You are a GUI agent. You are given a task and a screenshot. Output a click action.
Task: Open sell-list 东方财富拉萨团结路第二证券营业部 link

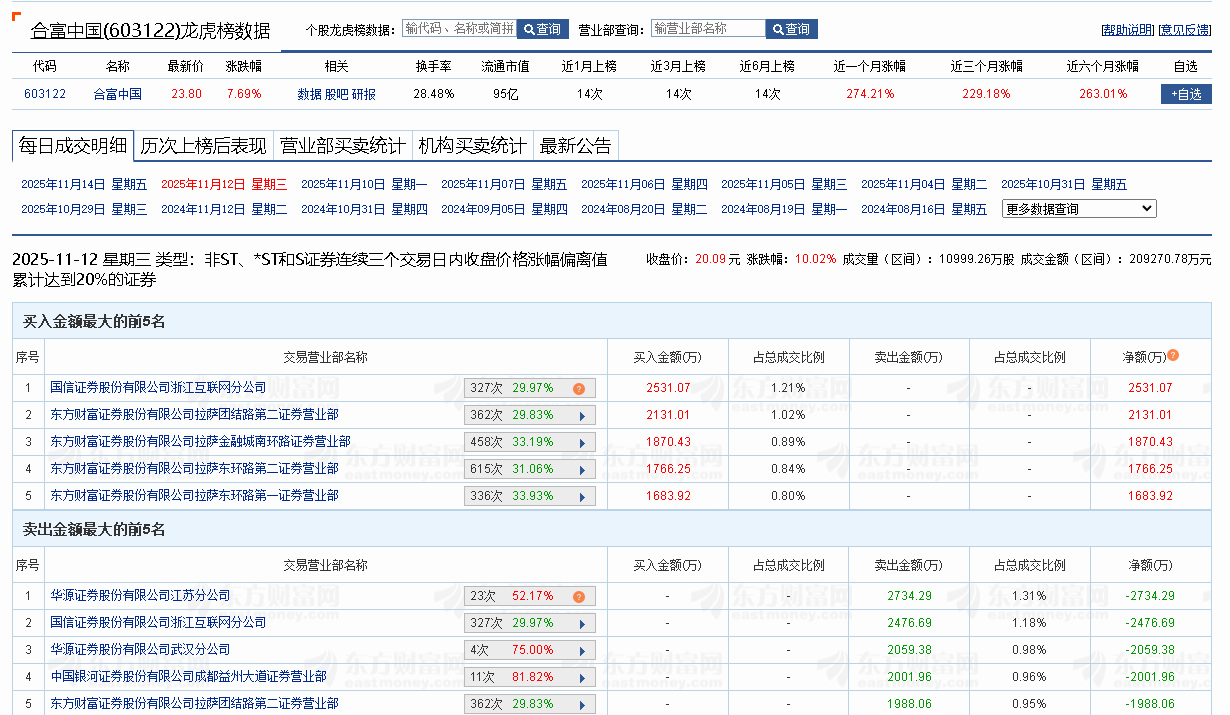click(194, 703)
